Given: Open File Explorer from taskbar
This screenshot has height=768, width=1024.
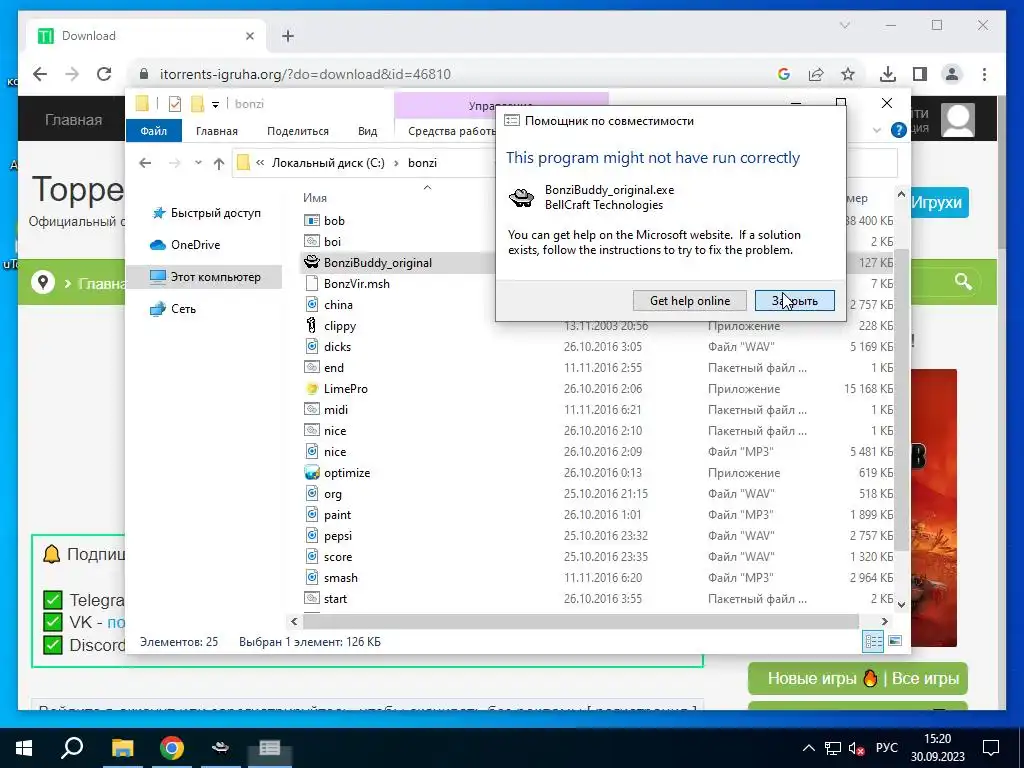Looking at the screenshot, I should pos(122,748).
